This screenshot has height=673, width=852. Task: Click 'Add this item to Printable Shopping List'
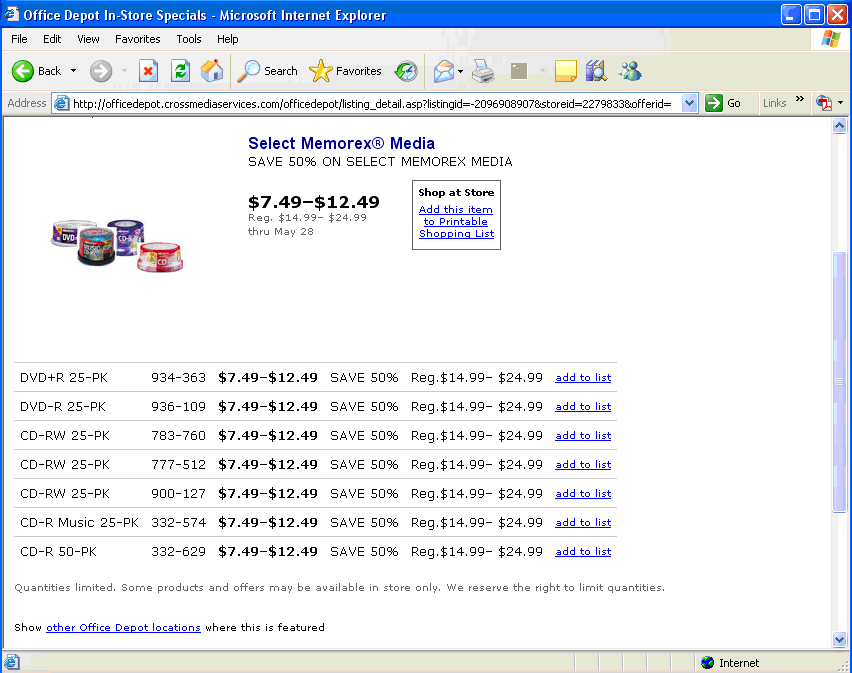tap(456, 221)
